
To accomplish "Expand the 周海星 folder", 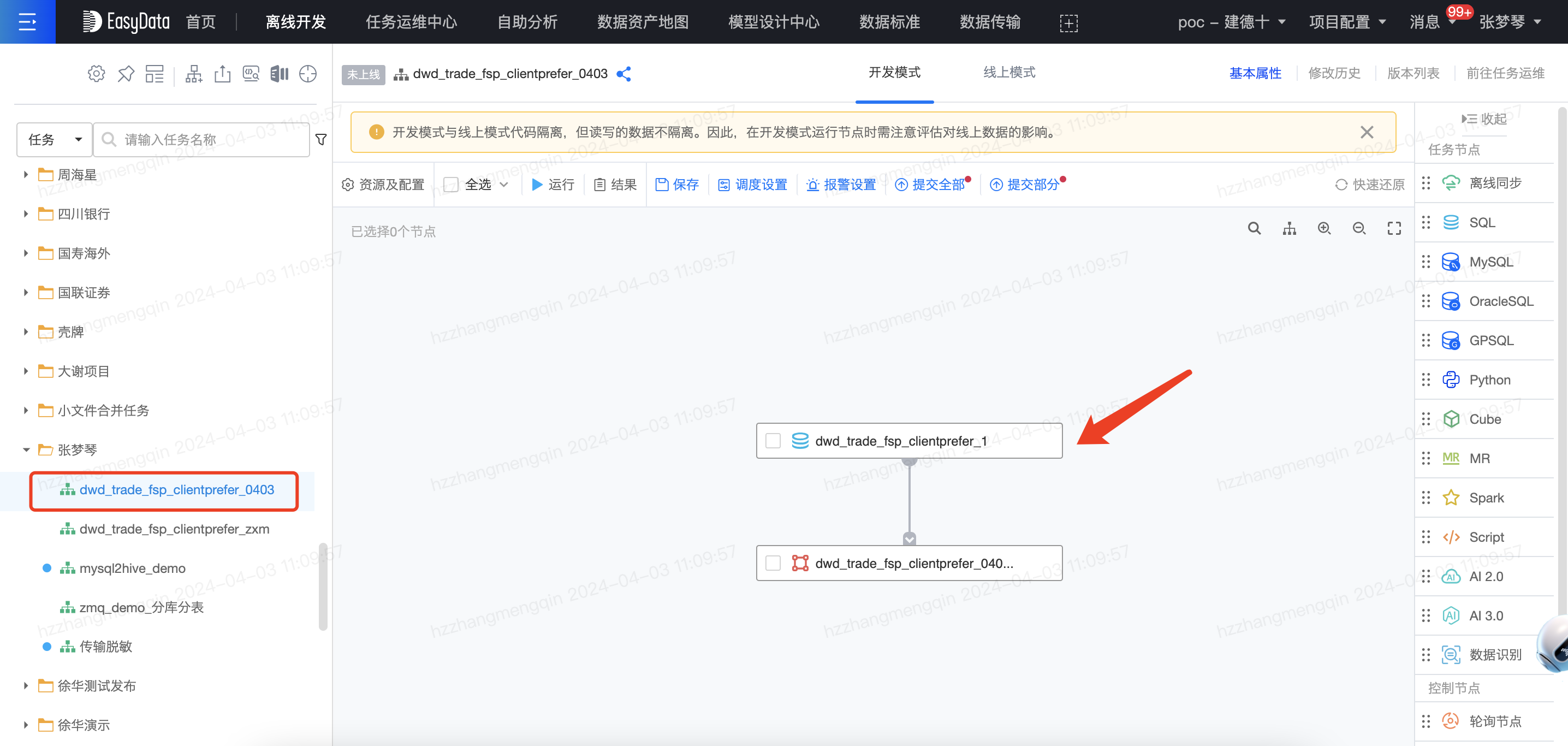I will point(26,175).
